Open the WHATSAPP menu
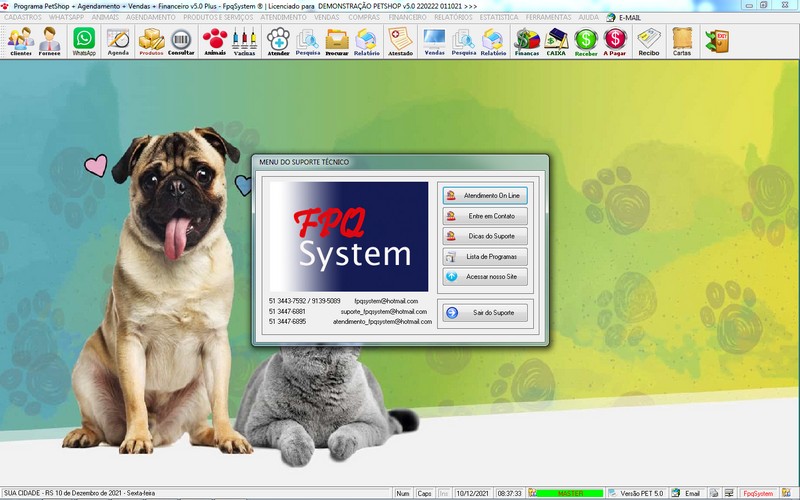800x500 pixels. [x=66, y=17]
